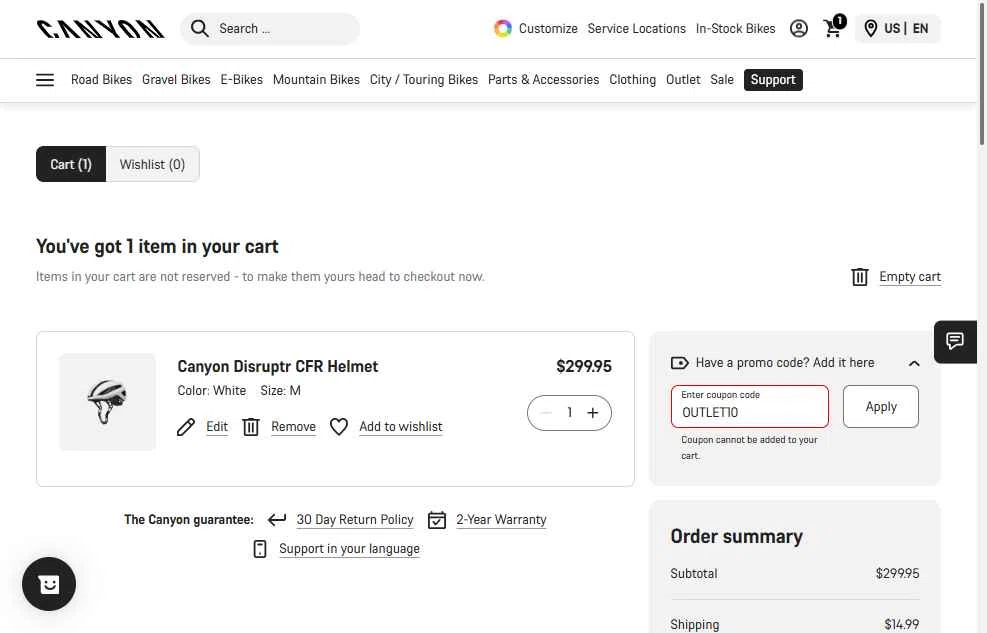Click the Order summary heading
Image resolution: width=987 pixels, height=633 pixels.
click(736, 537)
